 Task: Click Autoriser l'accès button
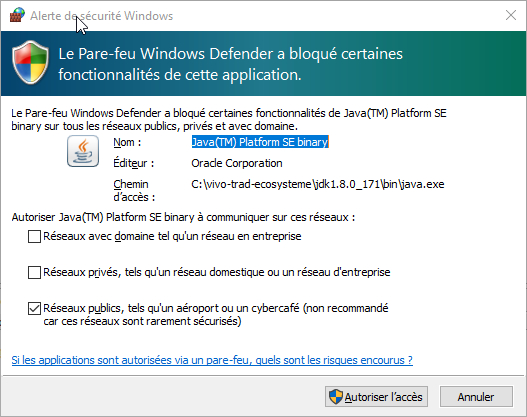(x=376, y=397)
